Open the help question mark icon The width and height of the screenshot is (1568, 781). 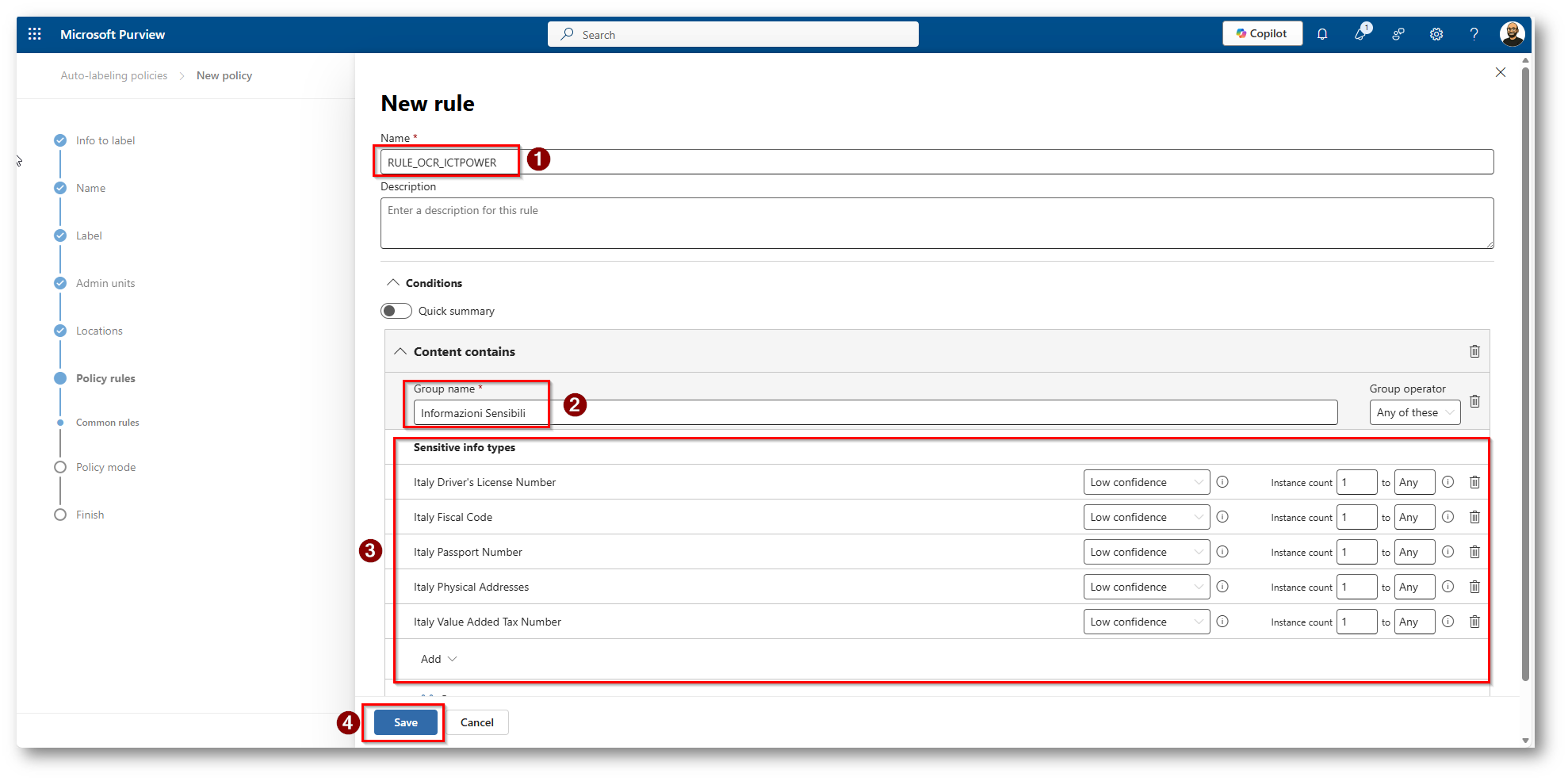point(1474,34)
